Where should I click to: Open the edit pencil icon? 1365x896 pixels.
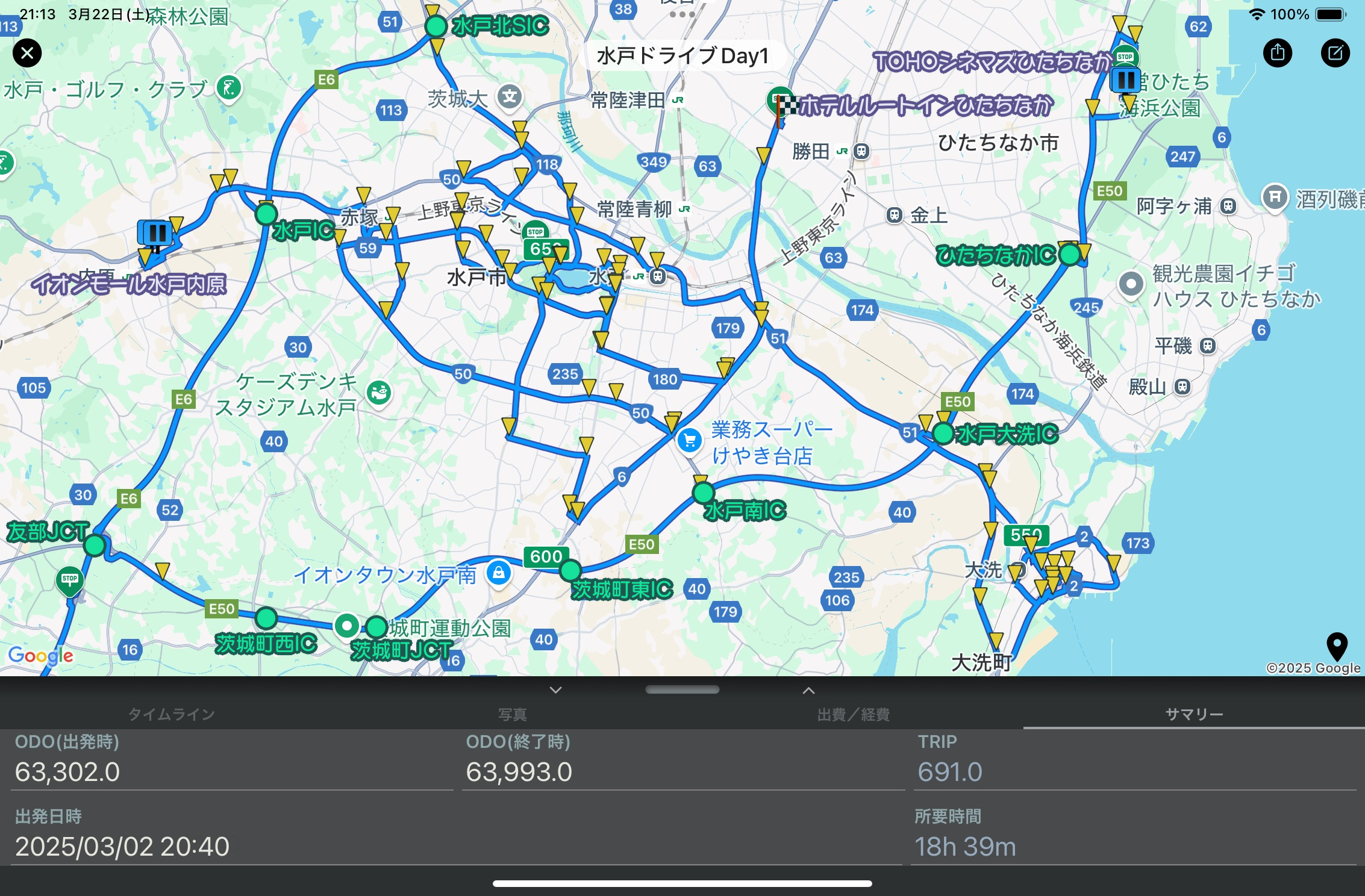1335,53
